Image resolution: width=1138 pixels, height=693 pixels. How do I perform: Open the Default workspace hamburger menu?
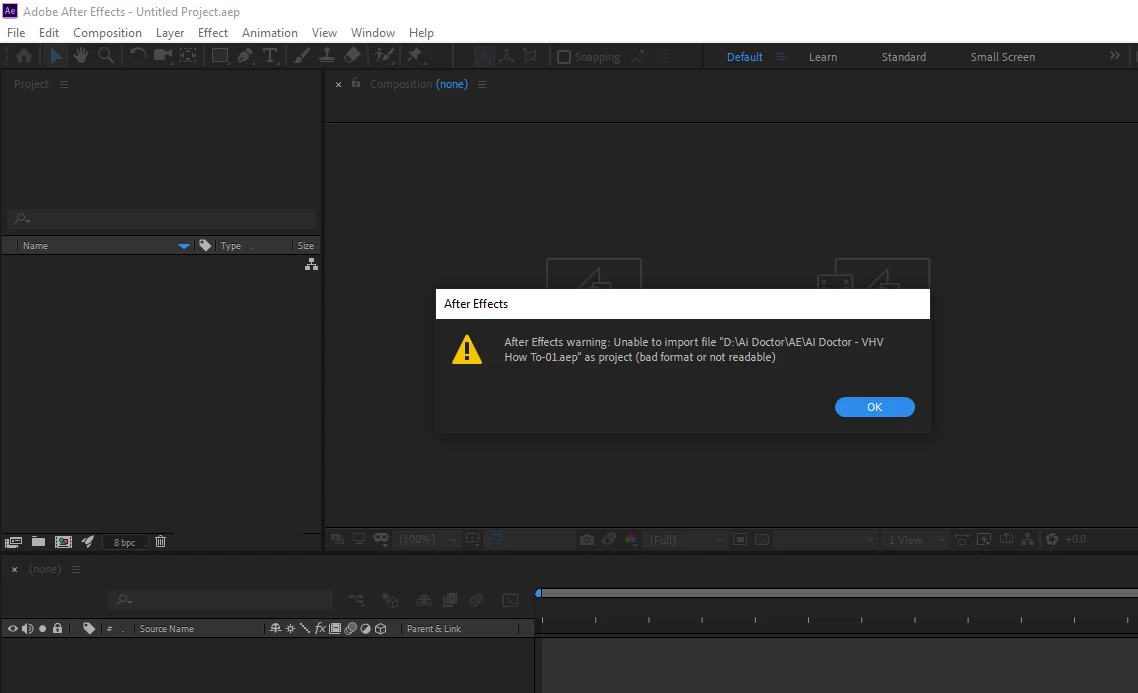point(781,57)
